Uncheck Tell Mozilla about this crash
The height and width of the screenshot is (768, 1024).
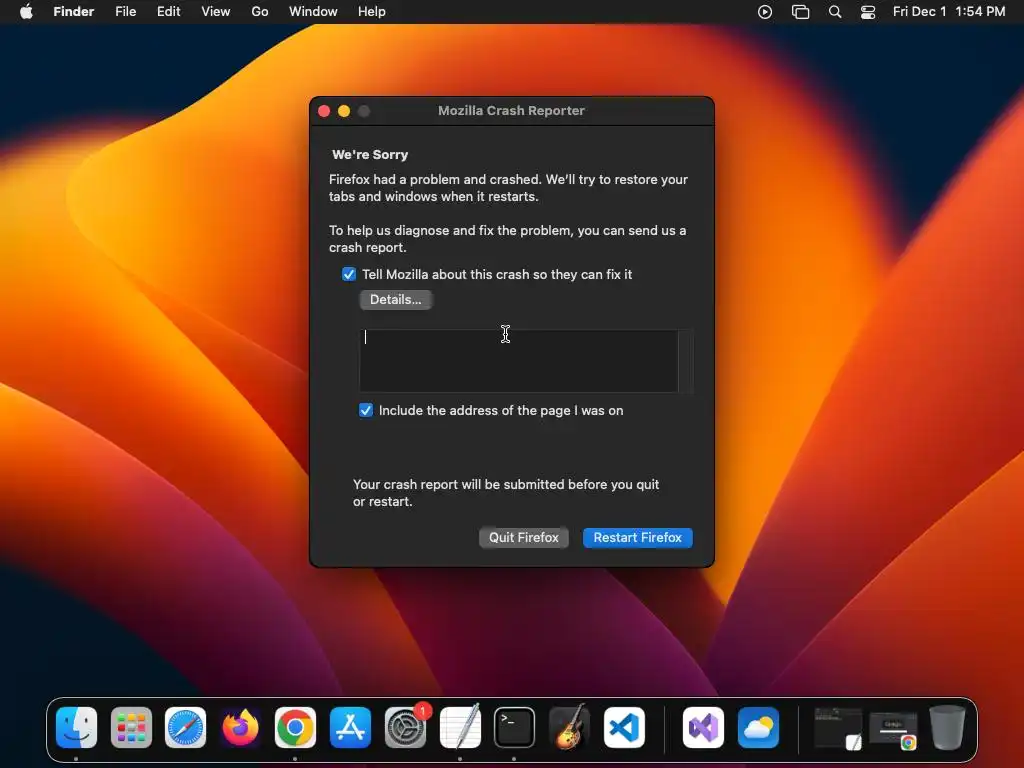point(349,274)
